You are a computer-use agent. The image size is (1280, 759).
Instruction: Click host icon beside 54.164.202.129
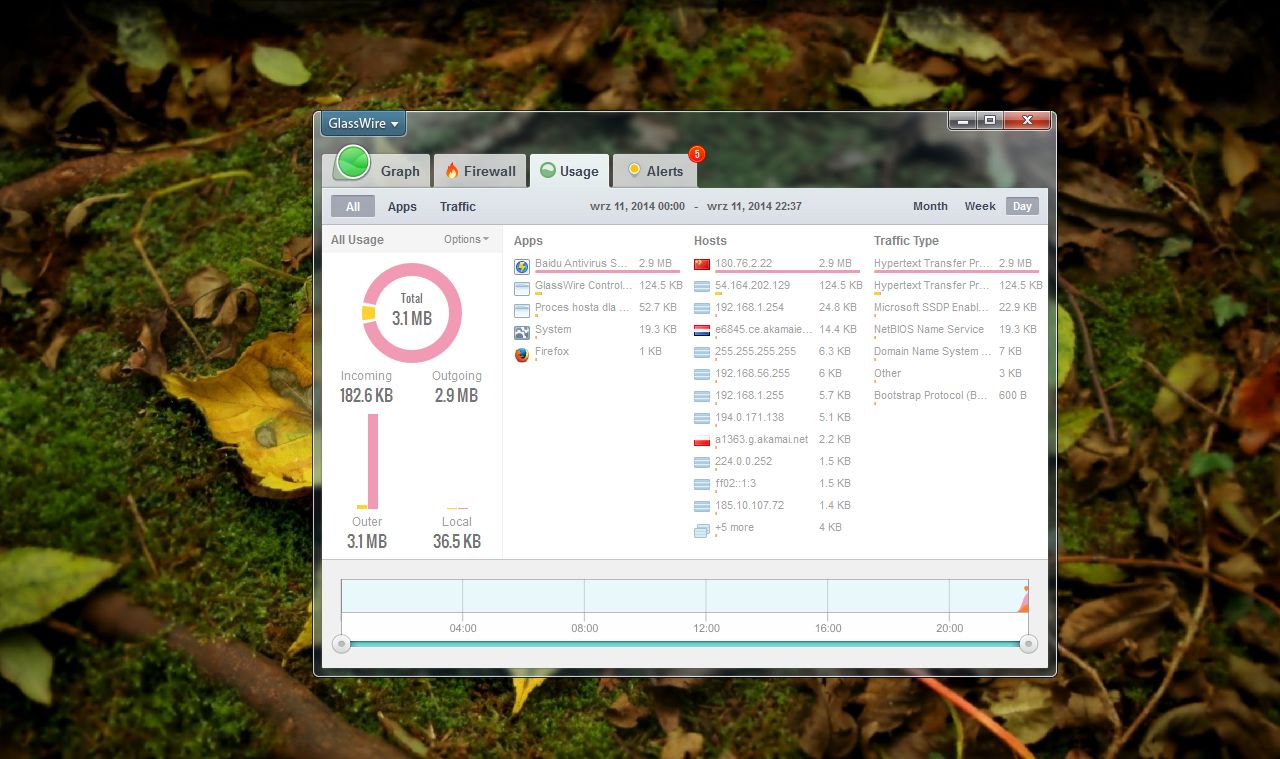[702, 287]
